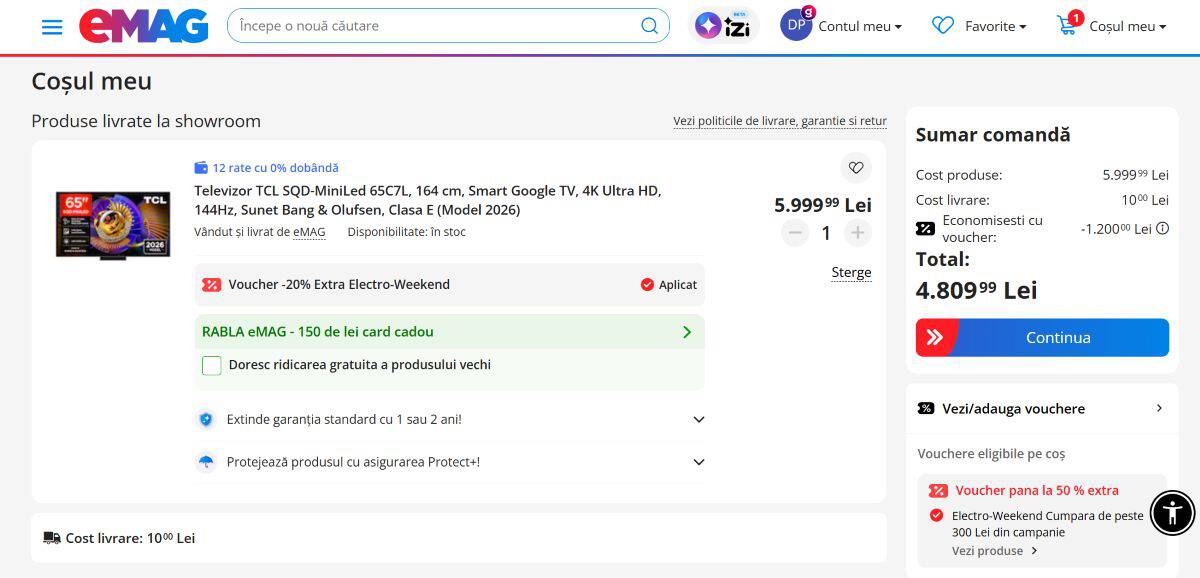Open the Favorite dropdown menu
This screenshot has width=1200, height=578.
click(979, 26)
